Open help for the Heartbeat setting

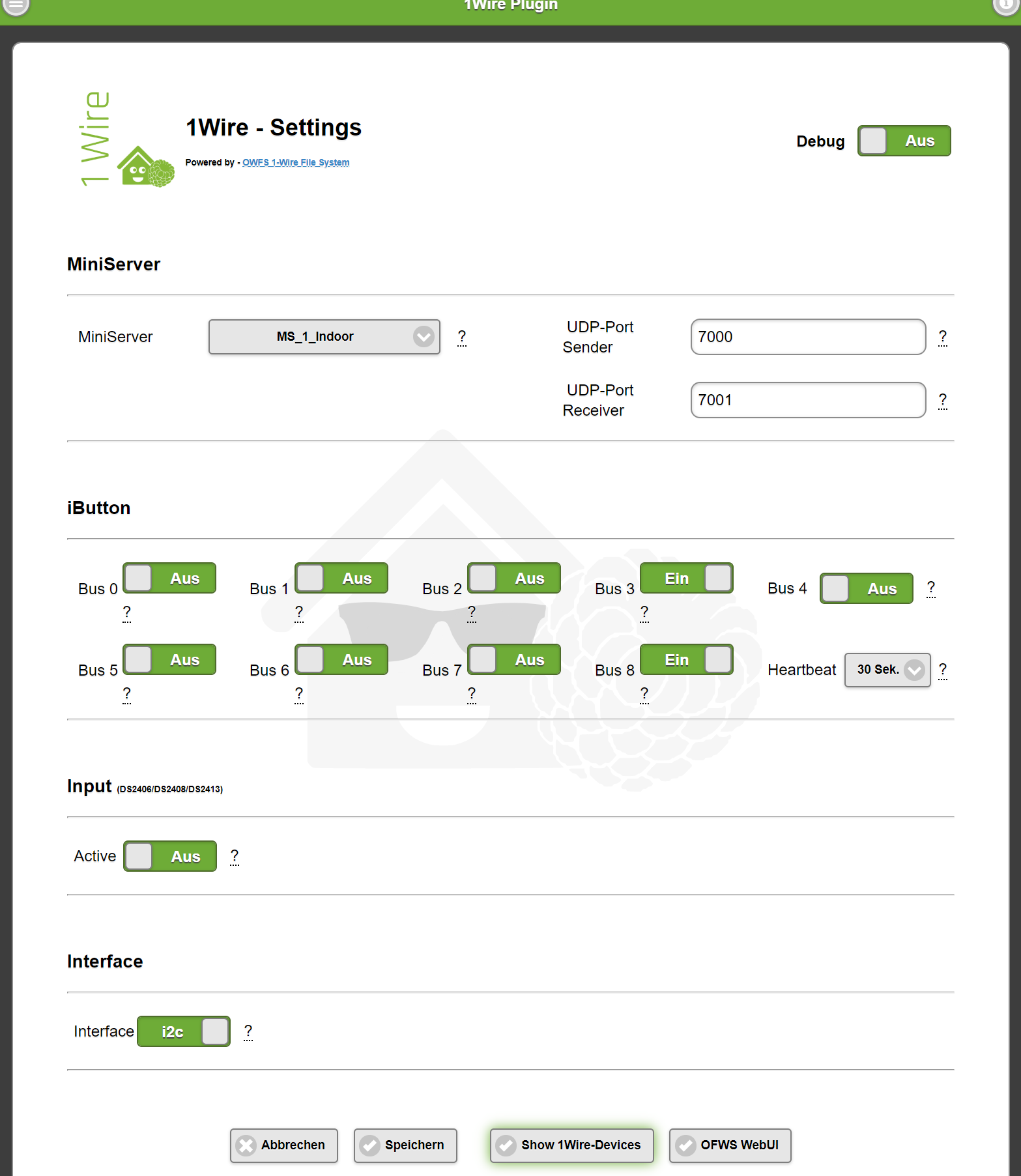(943, 670)
